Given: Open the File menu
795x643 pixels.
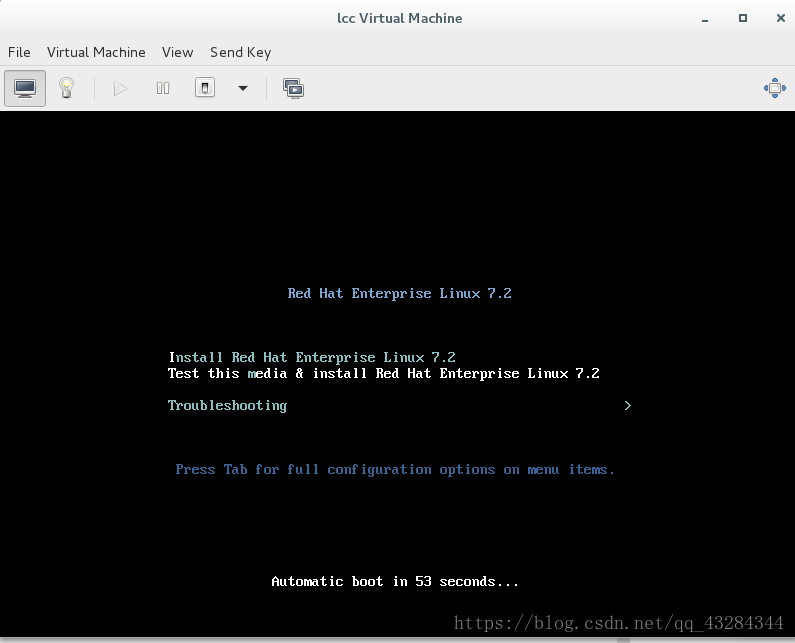Looking at the screenshot, I should (x=19, y=52).
